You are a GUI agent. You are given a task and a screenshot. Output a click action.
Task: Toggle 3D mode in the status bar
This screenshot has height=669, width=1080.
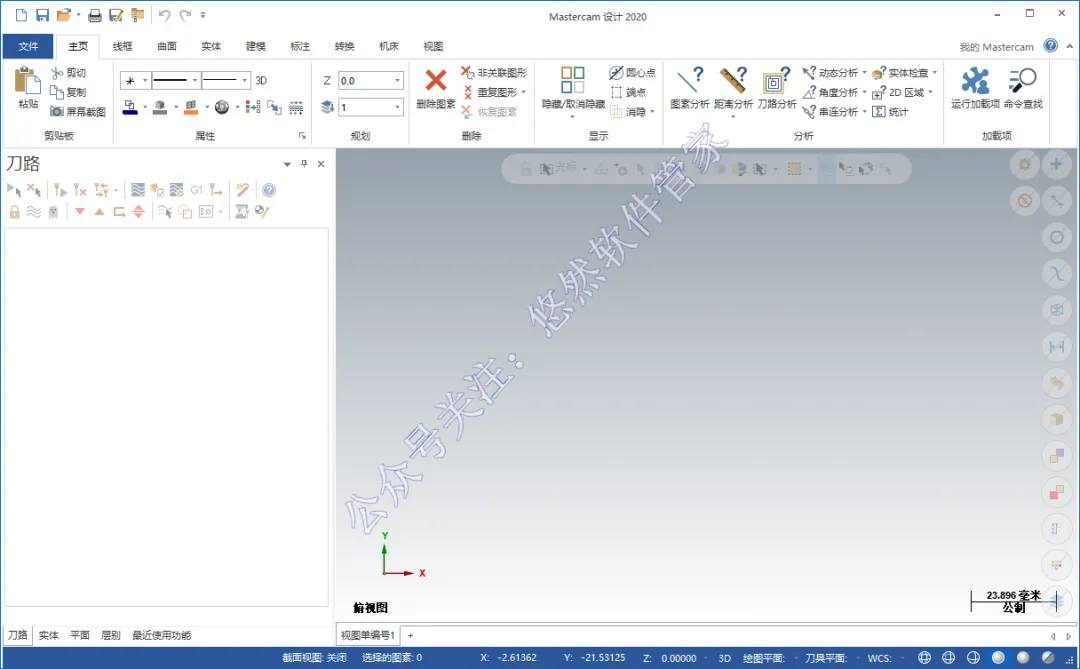(x=725, y=658)
